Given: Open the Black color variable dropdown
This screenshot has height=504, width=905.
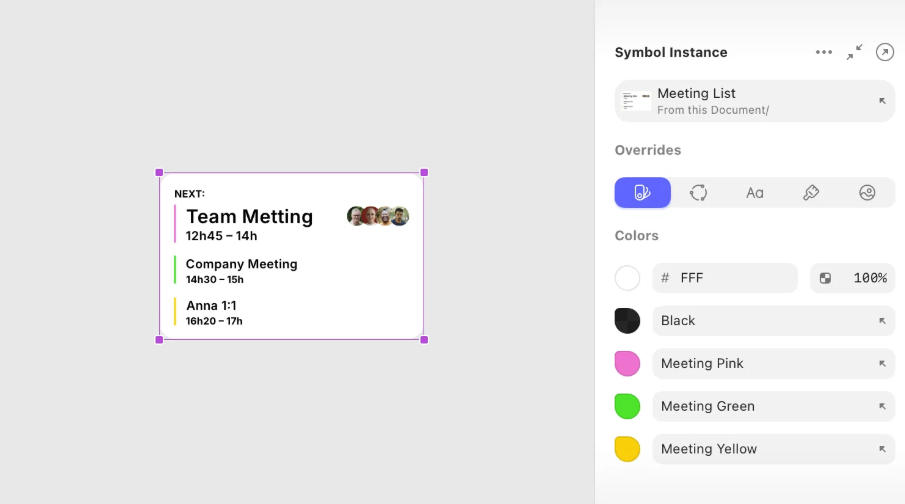Looking at the screenshot, I should tap(774, 321).
